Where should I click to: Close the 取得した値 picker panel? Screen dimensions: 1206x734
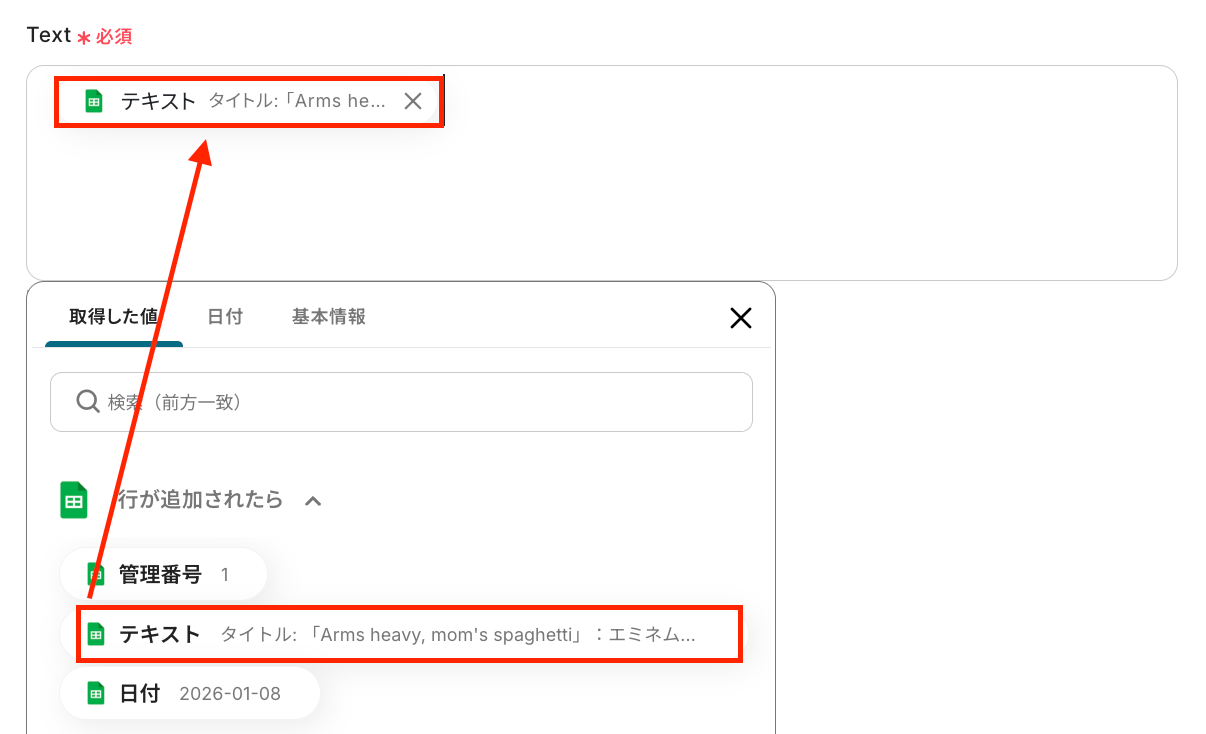click(x=740, y=318)
